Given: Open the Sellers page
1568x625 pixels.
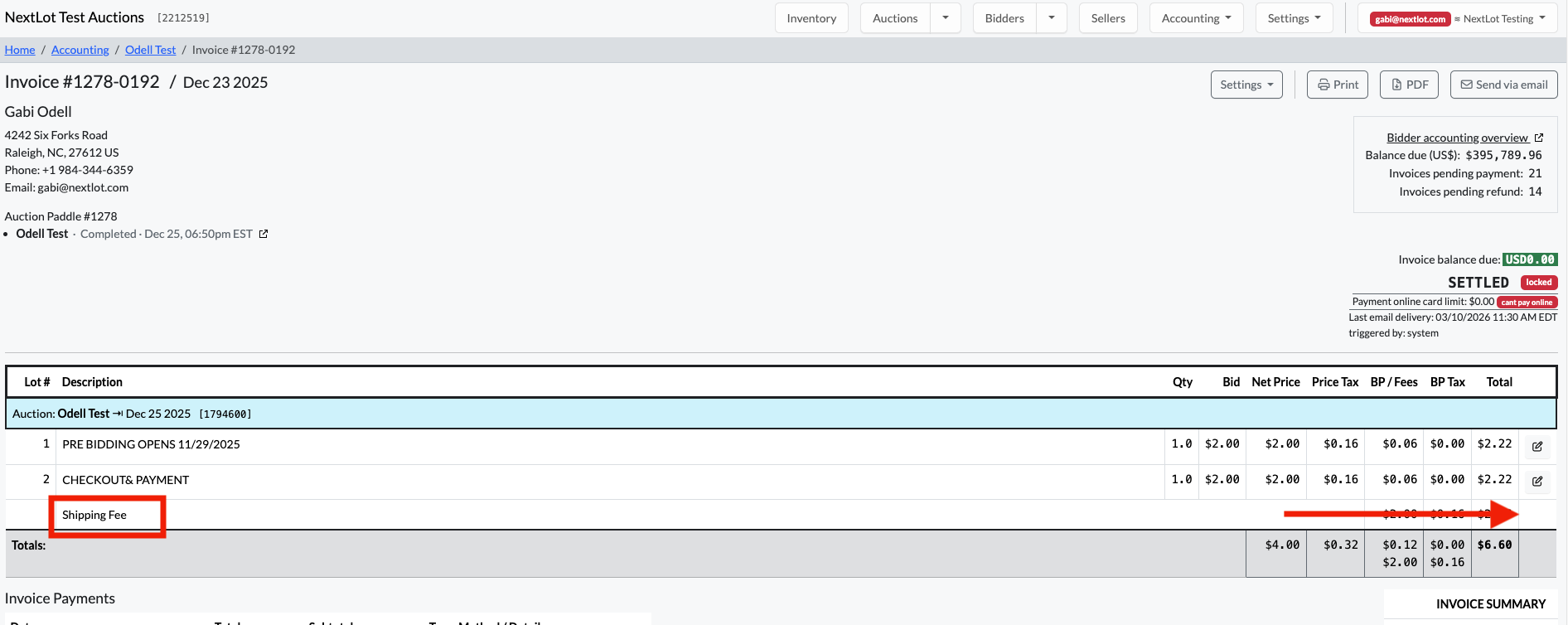Looking at the screenshot, I should [x=1108, y=18].
